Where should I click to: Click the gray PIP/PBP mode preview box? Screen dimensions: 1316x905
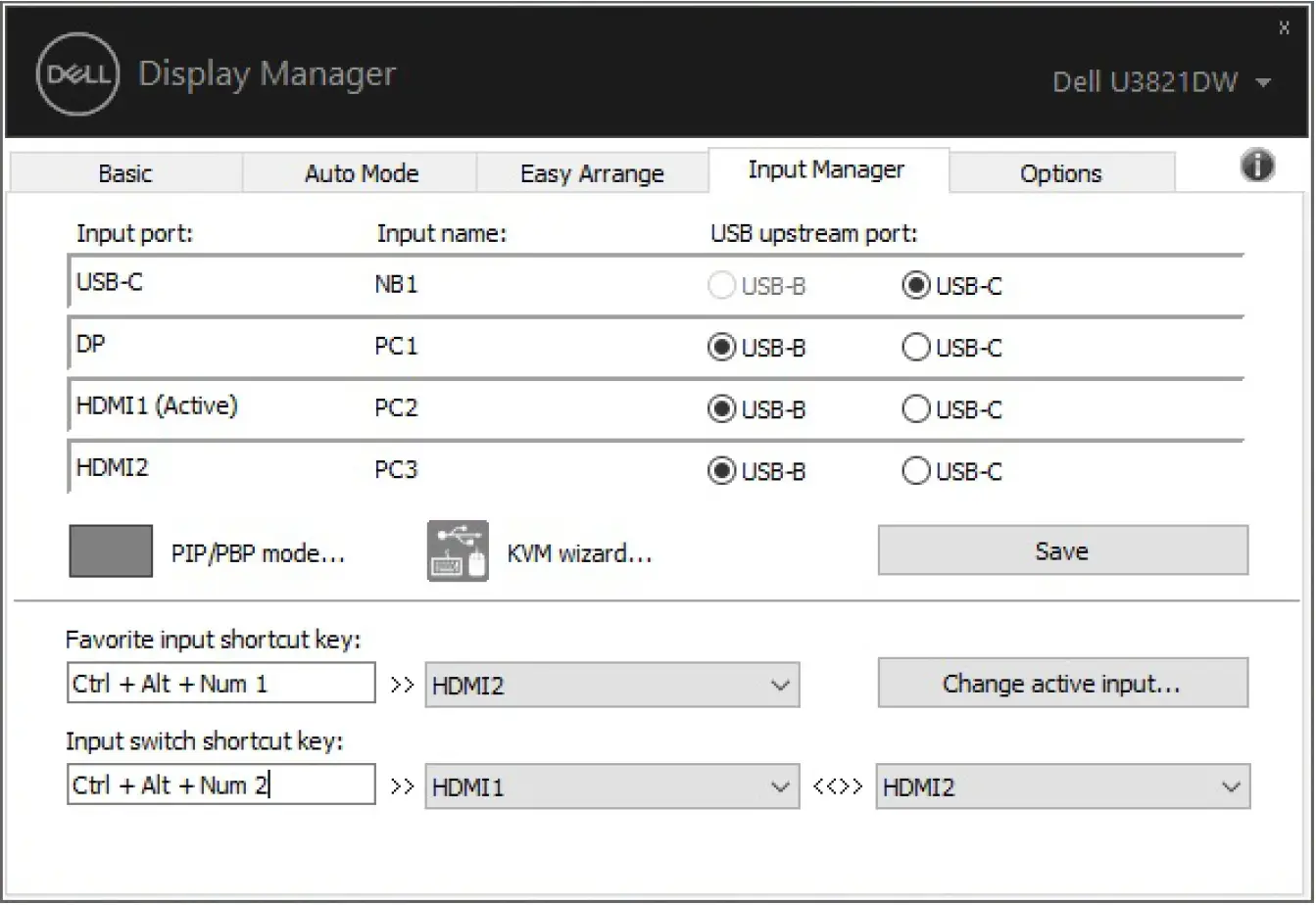click(110, 550)
